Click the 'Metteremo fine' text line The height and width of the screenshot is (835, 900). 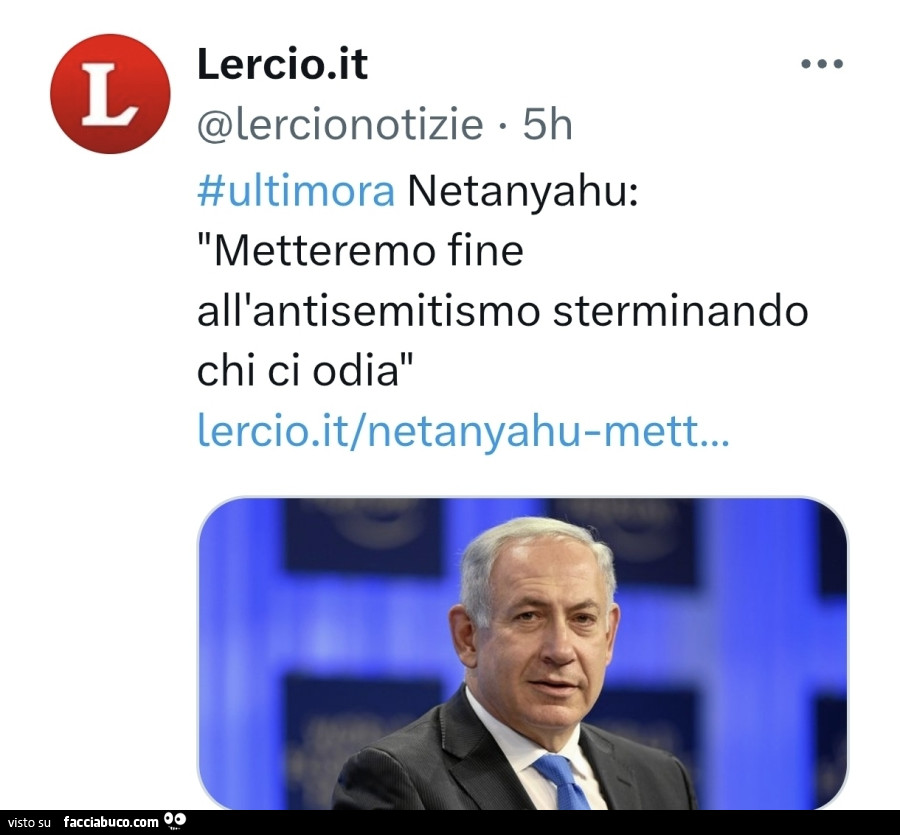[360, 251]
